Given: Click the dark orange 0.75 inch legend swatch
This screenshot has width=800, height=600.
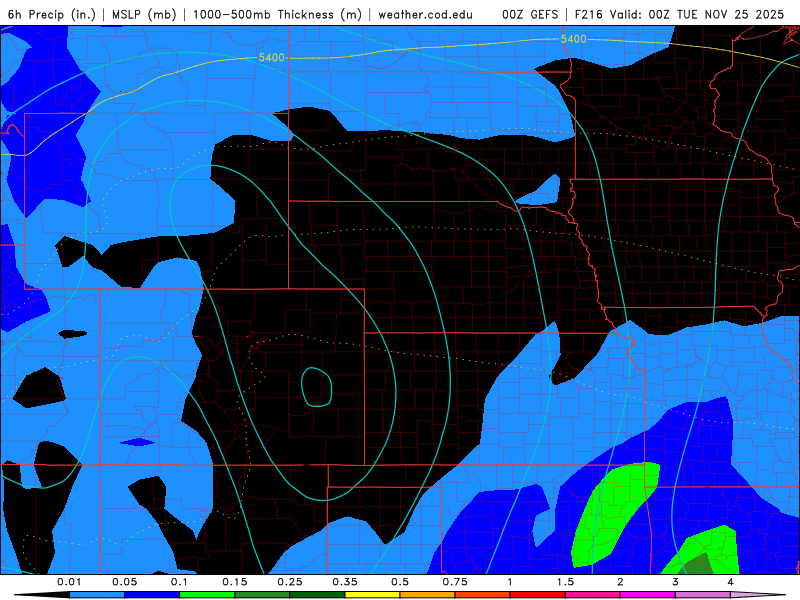Looking at the screenshot, I should (483, 595).
